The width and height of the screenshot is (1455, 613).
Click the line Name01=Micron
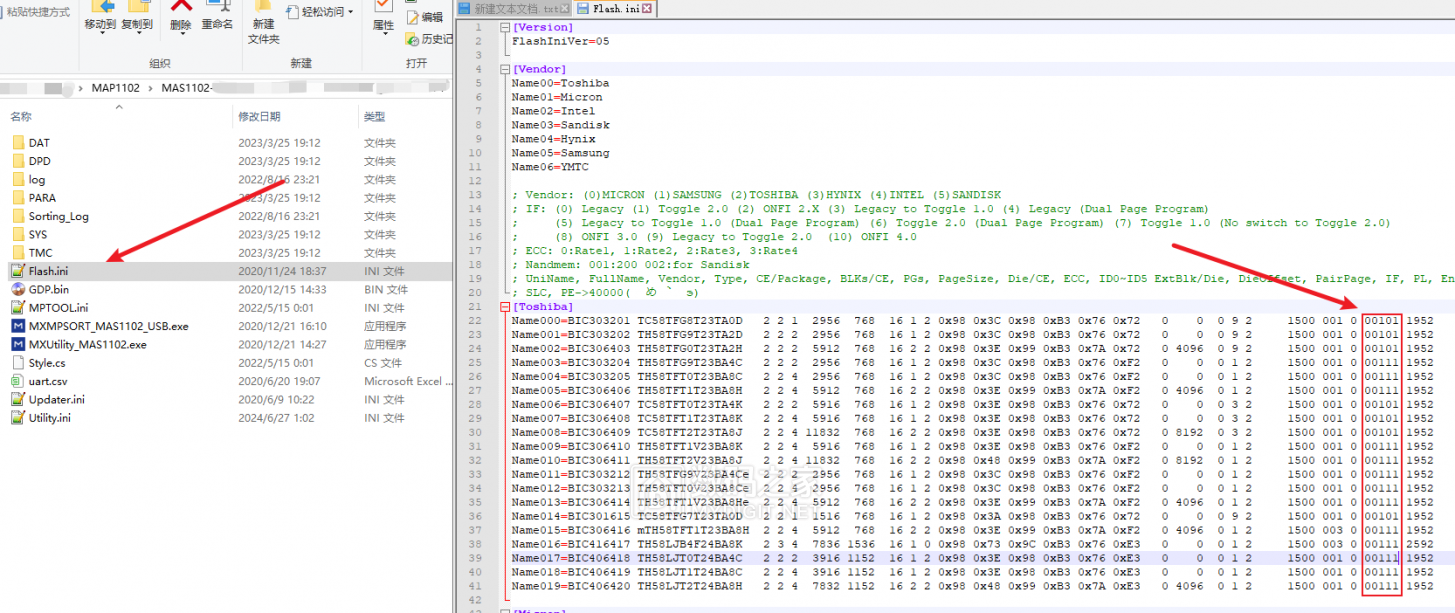pos(557,97)
